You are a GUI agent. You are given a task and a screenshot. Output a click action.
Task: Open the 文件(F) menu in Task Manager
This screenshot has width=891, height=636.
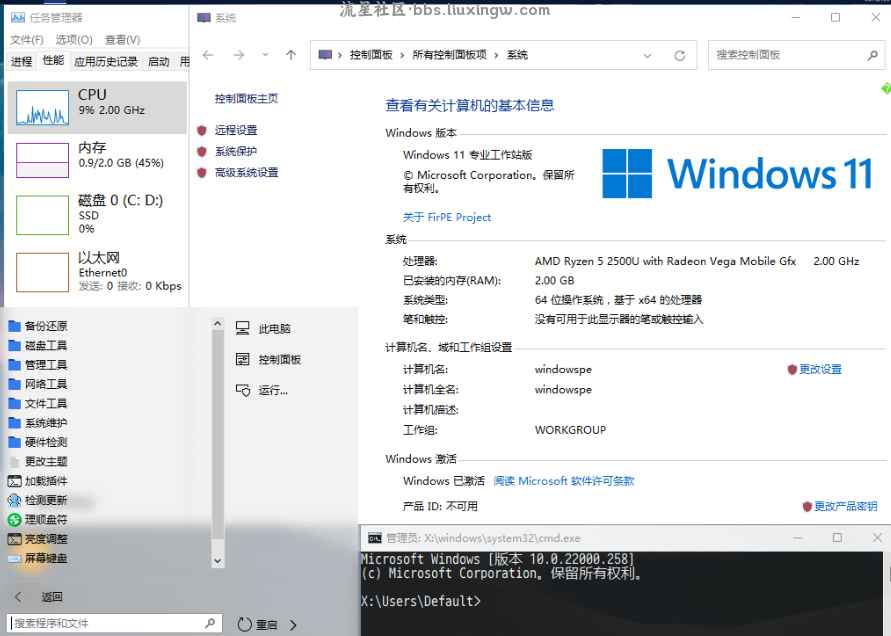click(27, 40)
